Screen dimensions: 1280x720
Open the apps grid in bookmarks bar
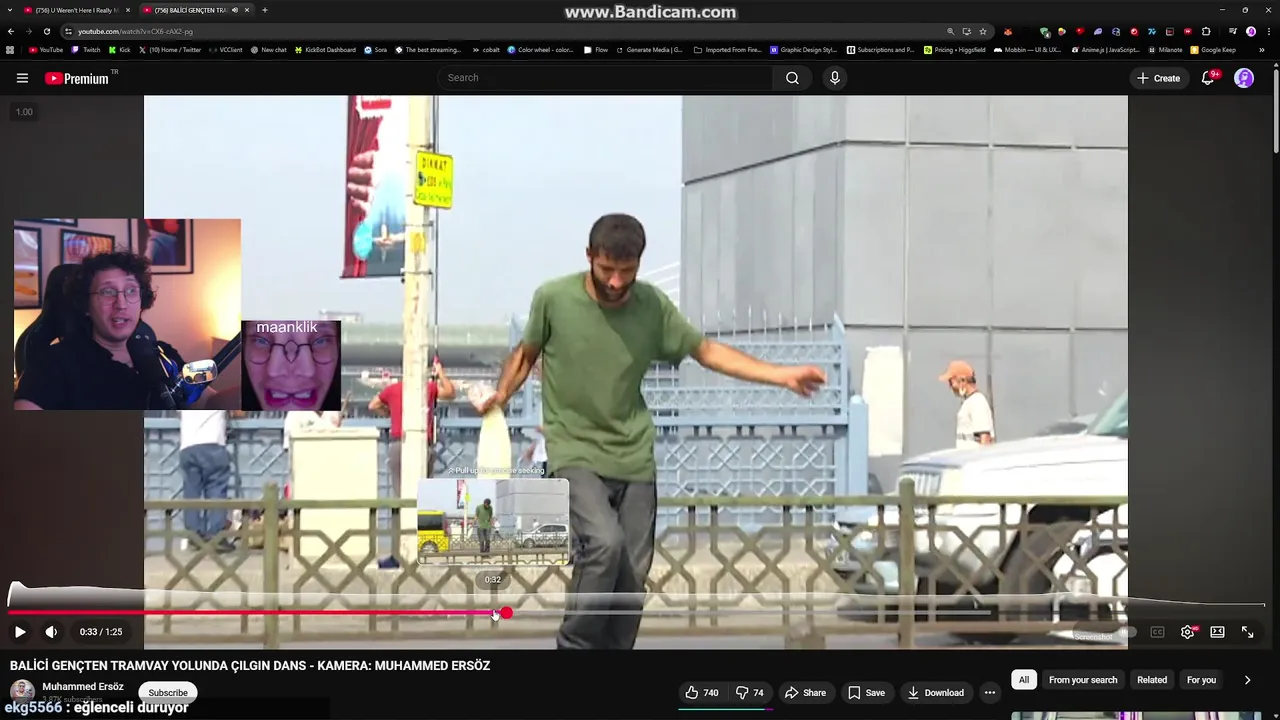(10, 49)
